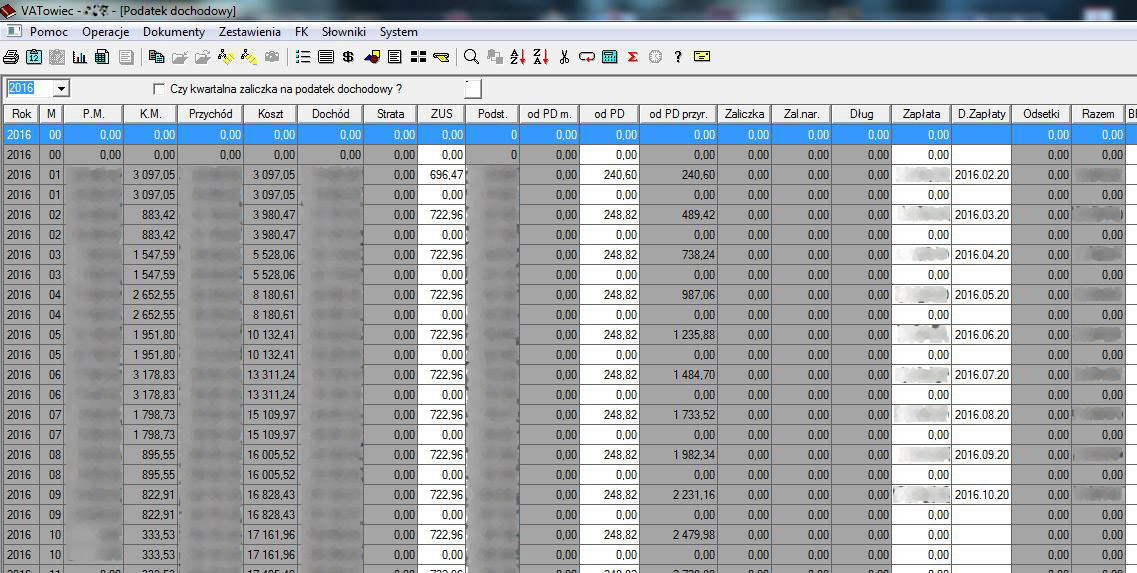Viewport: 1137px width, 573px height.
Task: Enable quarterly income tax advance checkbox
Action: tap(159, 89)
